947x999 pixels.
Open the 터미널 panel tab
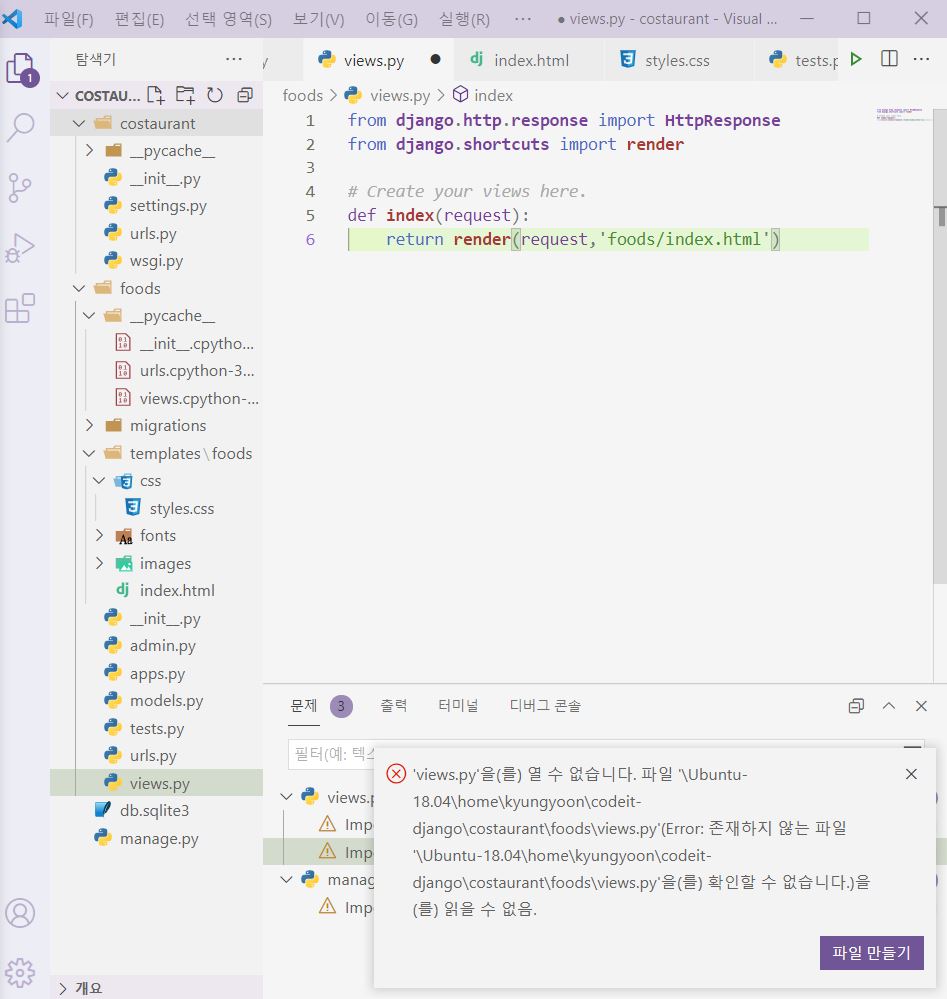point(458,705)
